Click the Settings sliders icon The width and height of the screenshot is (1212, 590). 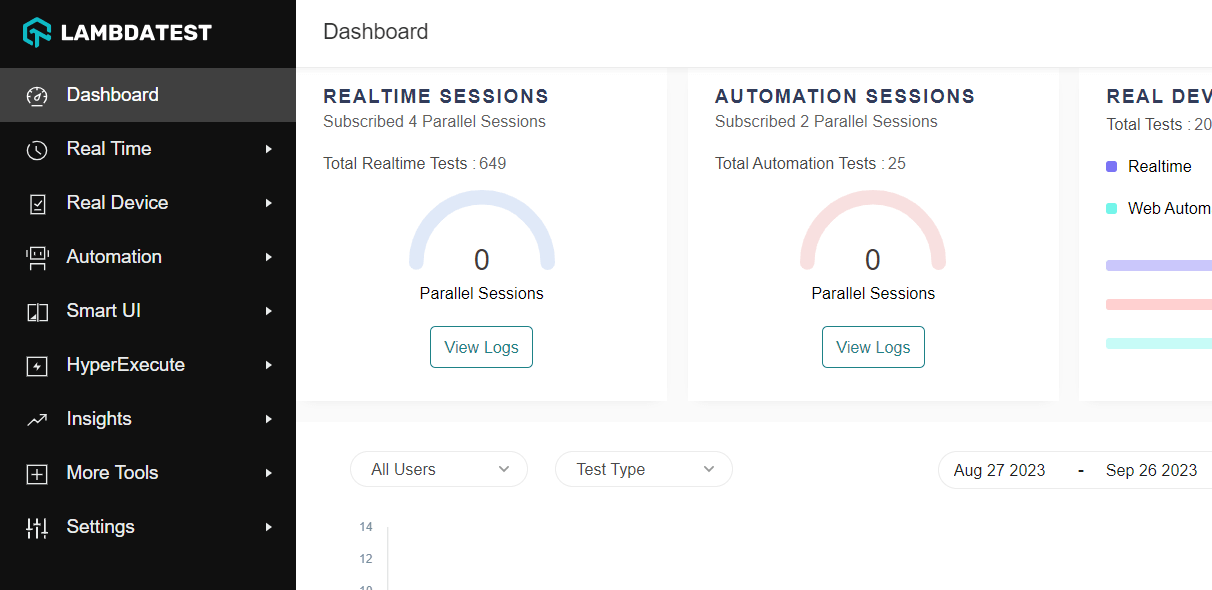tap(37, 528)
